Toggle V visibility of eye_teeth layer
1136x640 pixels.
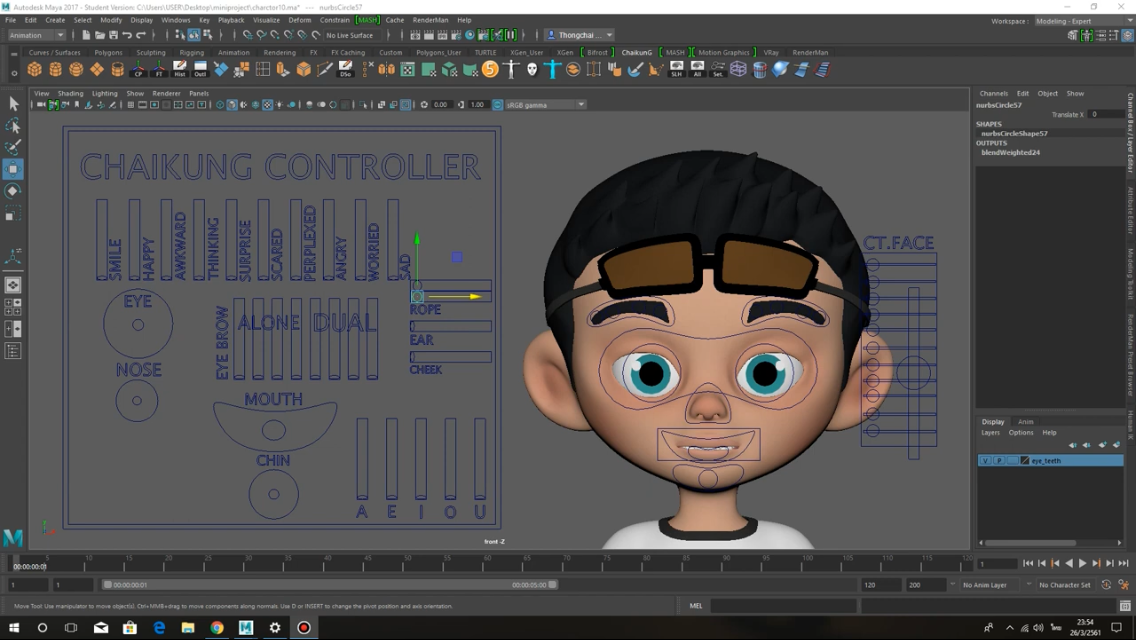point(985,461)
